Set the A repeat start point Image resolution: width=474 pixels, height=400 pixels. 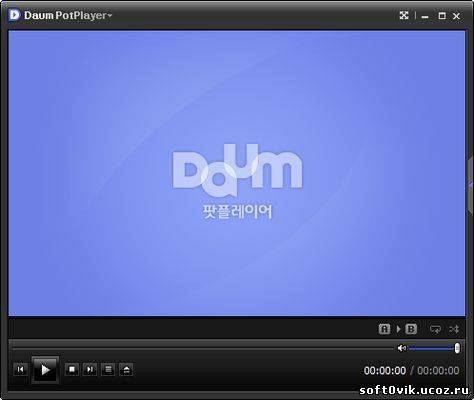point(384,329)
